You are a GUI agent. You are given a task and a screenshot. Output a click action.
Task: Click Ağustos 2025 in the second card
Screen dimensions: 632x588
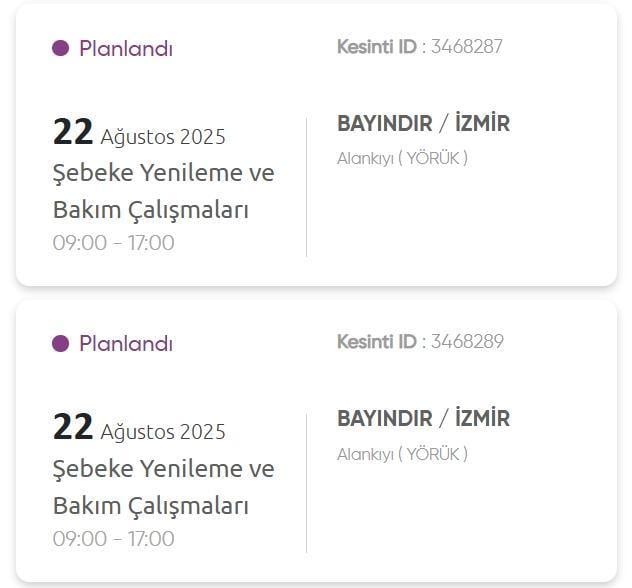[163, 432]
